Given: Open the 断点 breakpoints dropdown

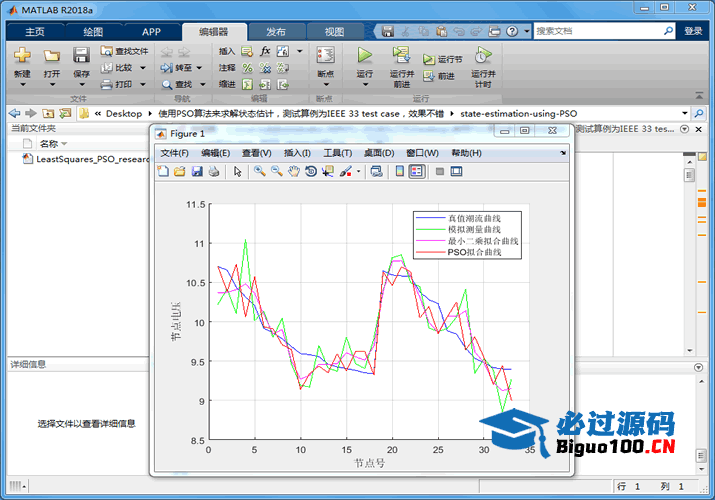Looking at the screenshot, I should coord(326,84).
